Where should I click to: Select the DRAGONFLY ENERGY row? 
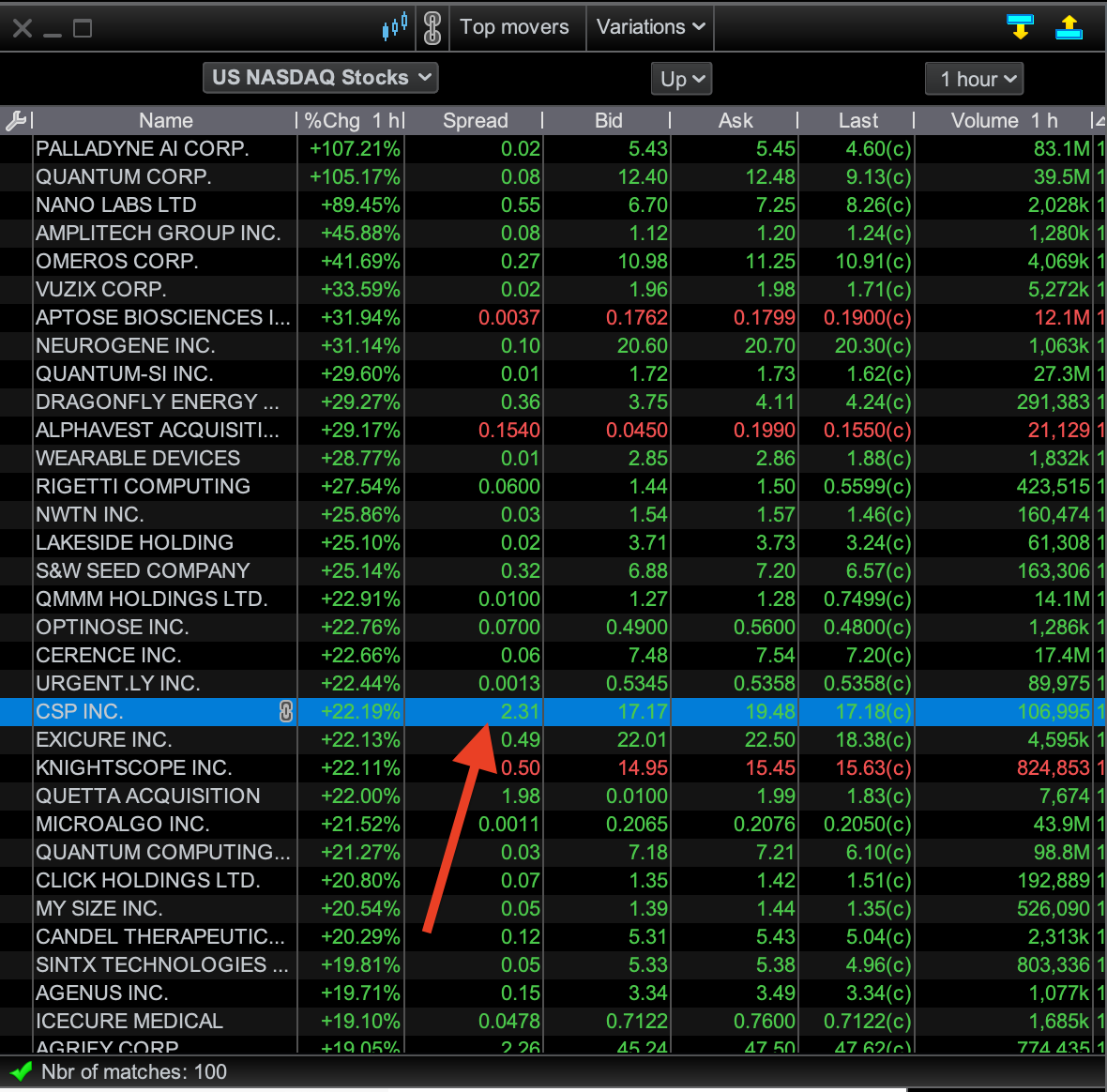[553, 402]
